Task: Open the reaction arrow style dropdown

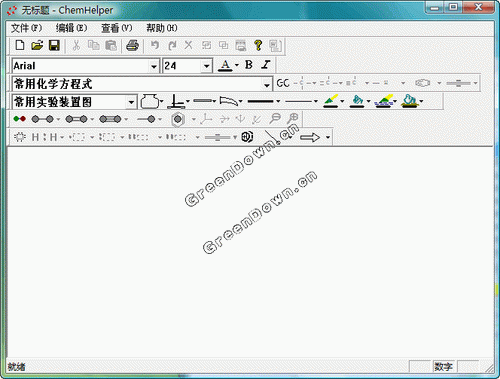Action: point(328,137)
